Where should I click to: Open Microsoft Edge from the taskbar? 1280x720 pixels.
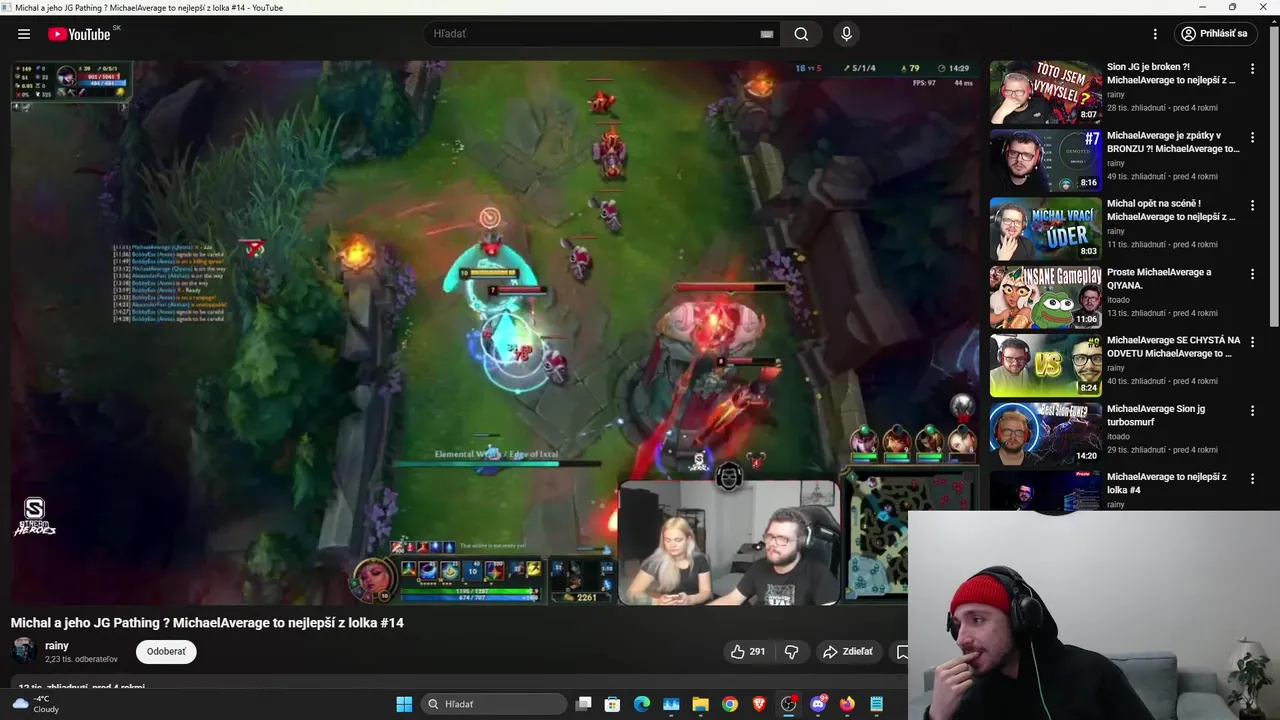point(642,704)
